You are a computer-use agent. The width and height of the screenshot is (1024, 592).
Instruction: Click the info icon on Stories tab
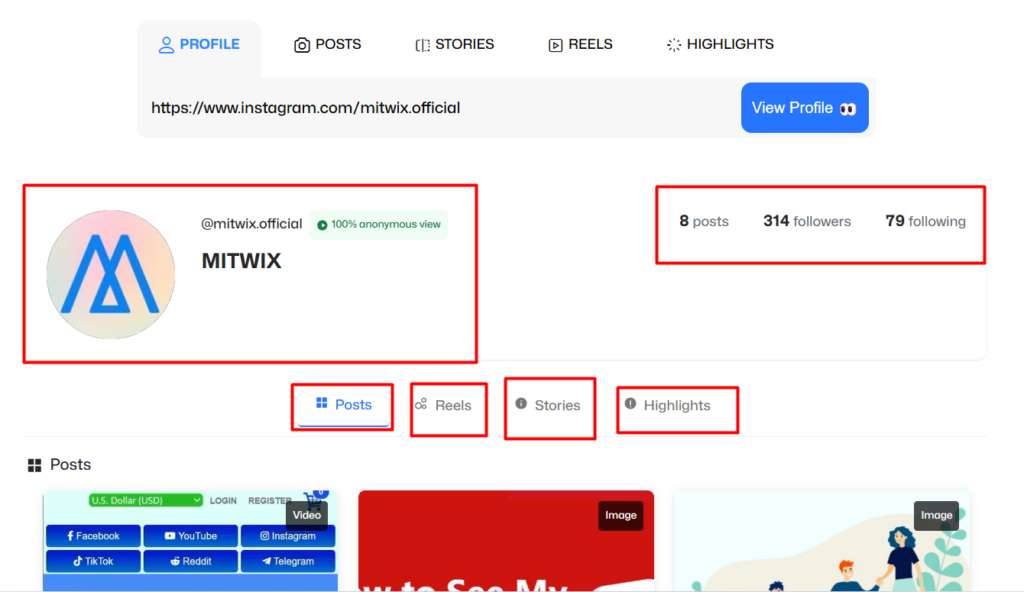click(x=521, y=404)
